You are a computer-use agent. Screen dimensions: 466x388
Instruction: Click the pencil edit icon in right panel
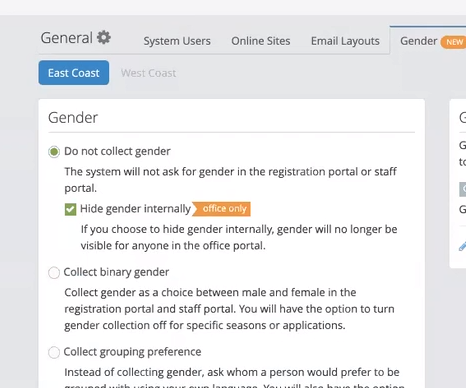click(462, 246)
